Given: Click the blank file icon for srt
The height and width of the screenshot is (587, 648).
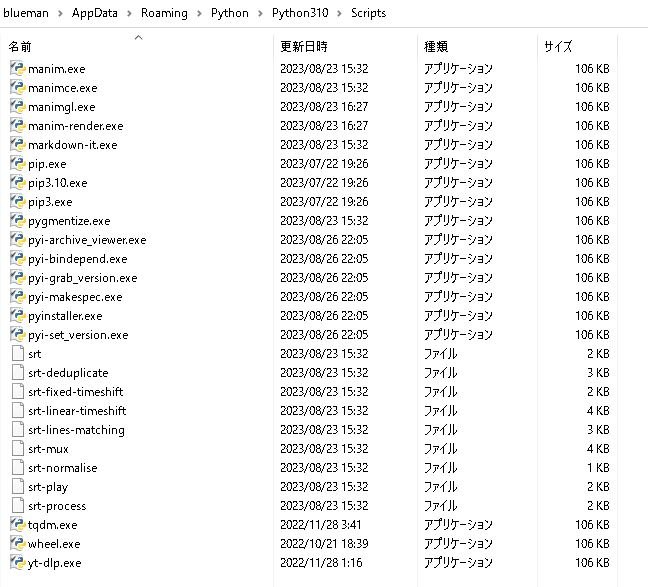Looking at the screenshot, I should [18, 353].
